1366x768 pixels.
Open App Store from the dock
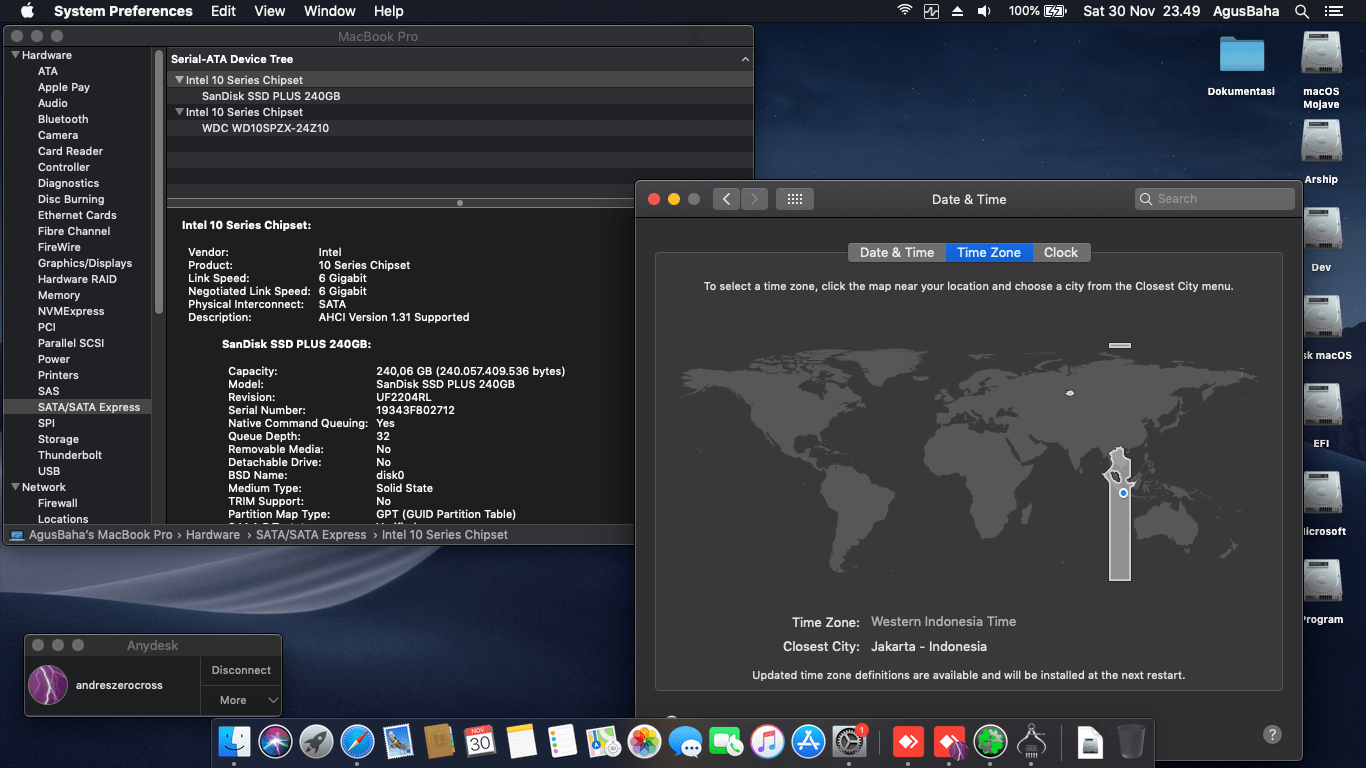(808, 741)
